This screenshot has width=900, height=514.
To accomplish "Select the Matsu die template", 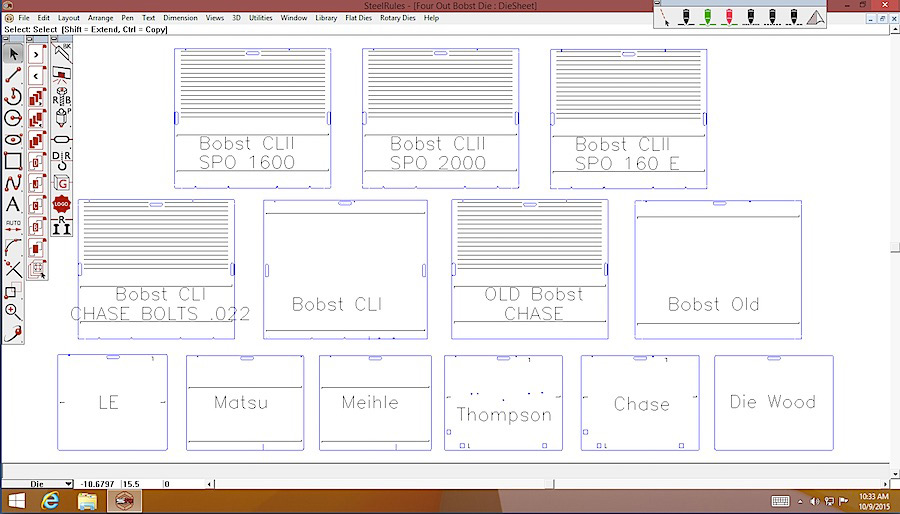I will tap(245, 403).
